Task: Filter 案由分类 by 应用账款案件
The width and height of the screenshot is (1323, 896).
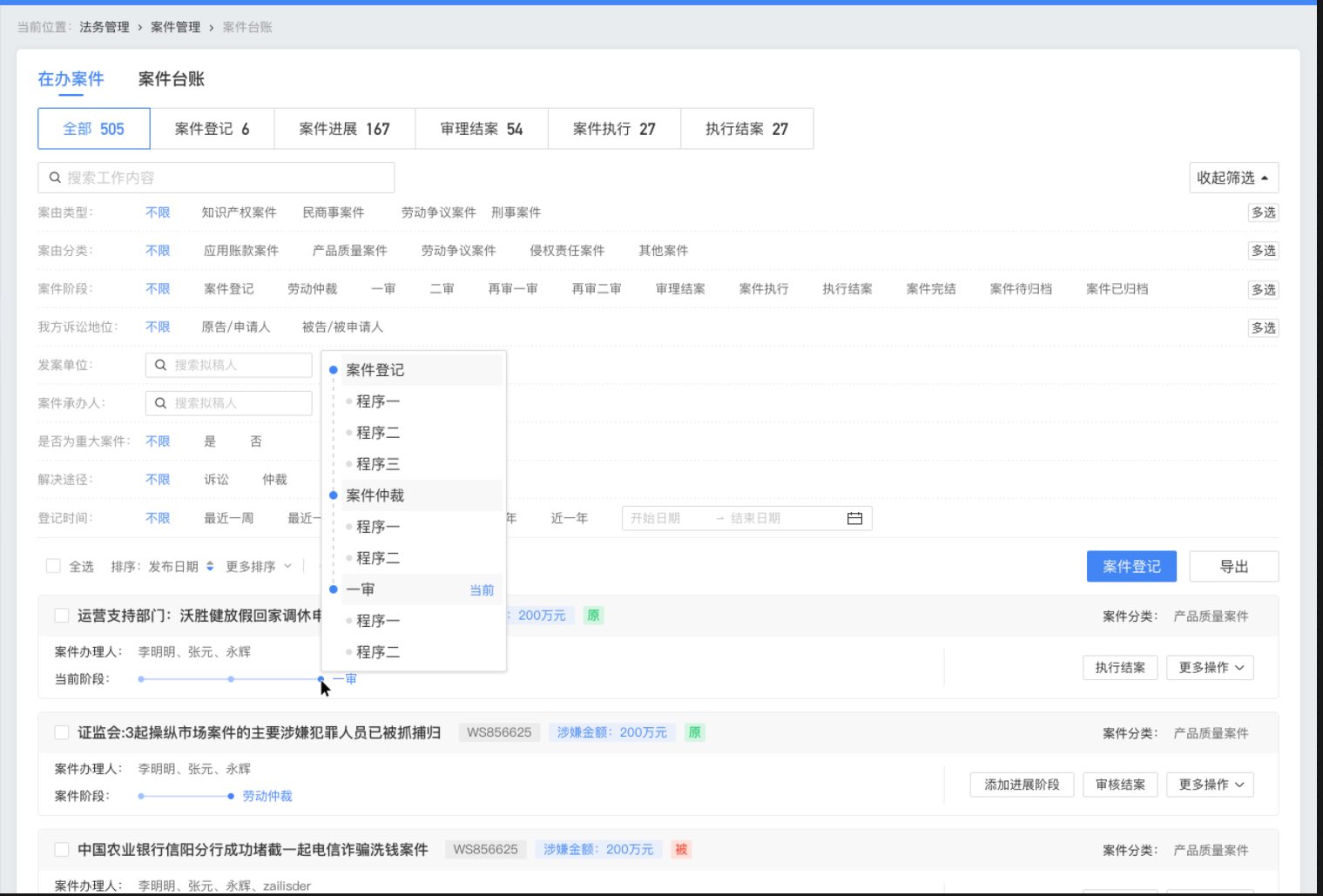Action: (241, 251)
